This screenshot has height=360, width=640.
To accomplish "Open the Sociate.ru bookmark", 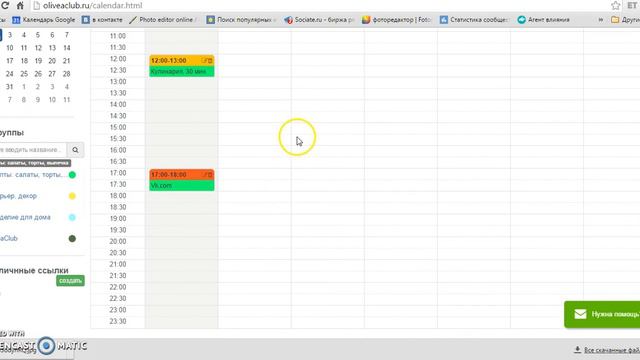I will 319,20.
